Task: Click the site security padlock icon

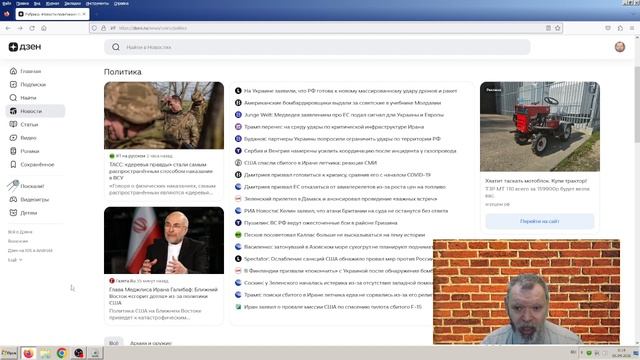Action: coord(104,28)
